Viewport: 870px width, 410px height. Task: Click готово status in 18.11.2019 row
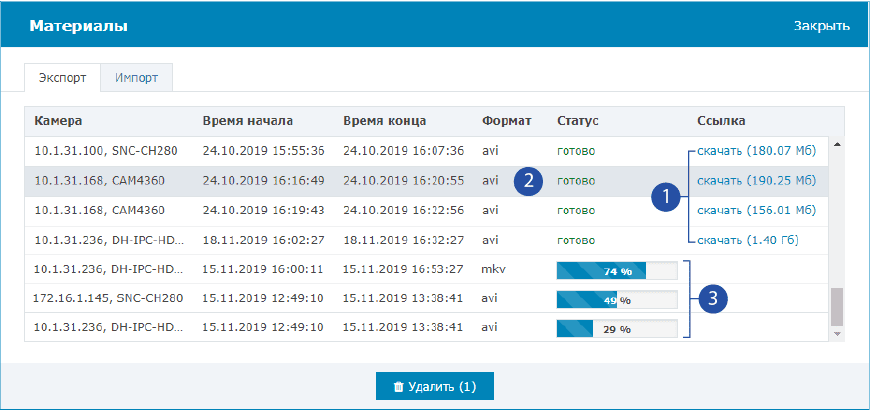pos(576,240)
